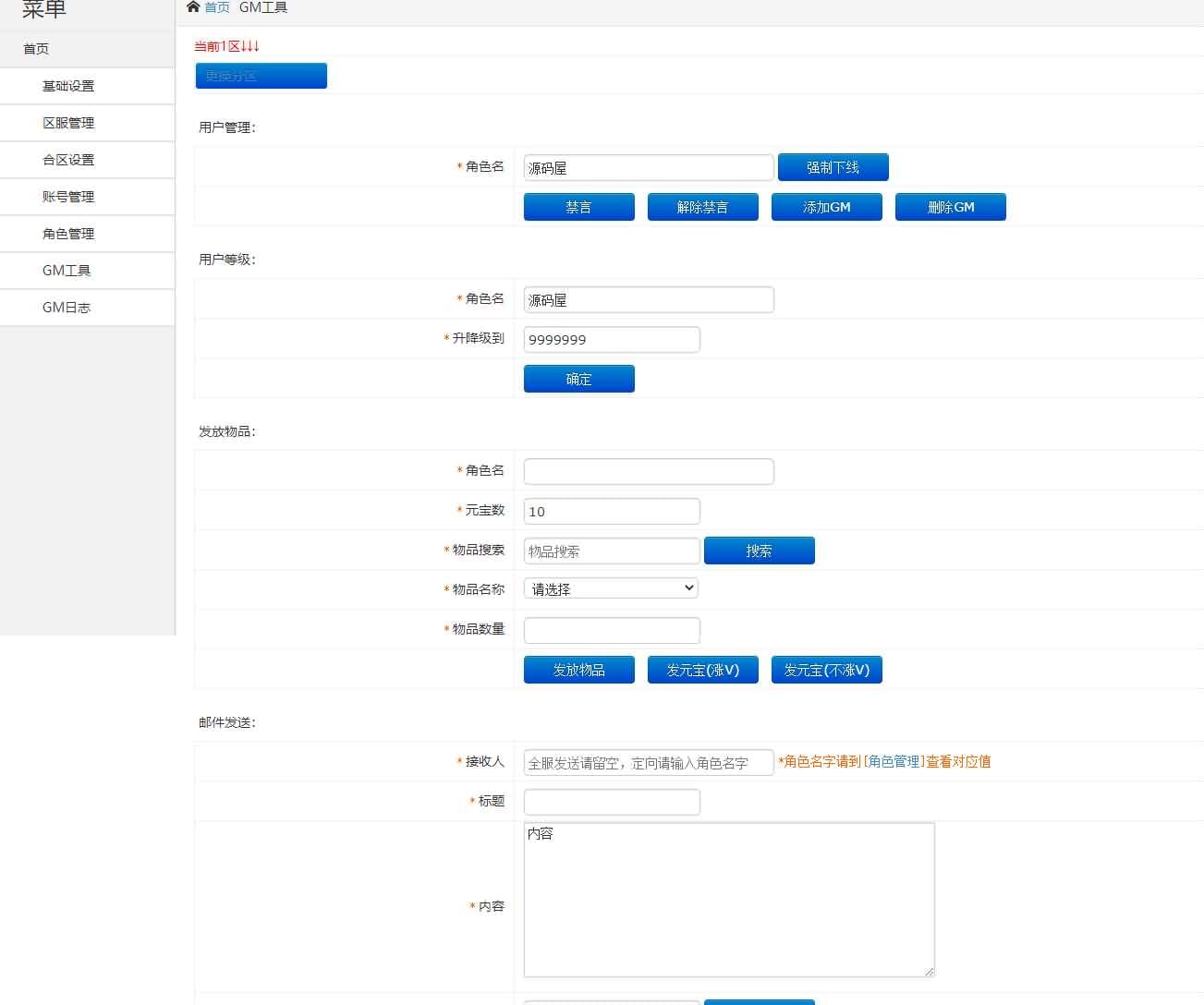
Task: Click the 删除GM button
Action: (950, 206)
